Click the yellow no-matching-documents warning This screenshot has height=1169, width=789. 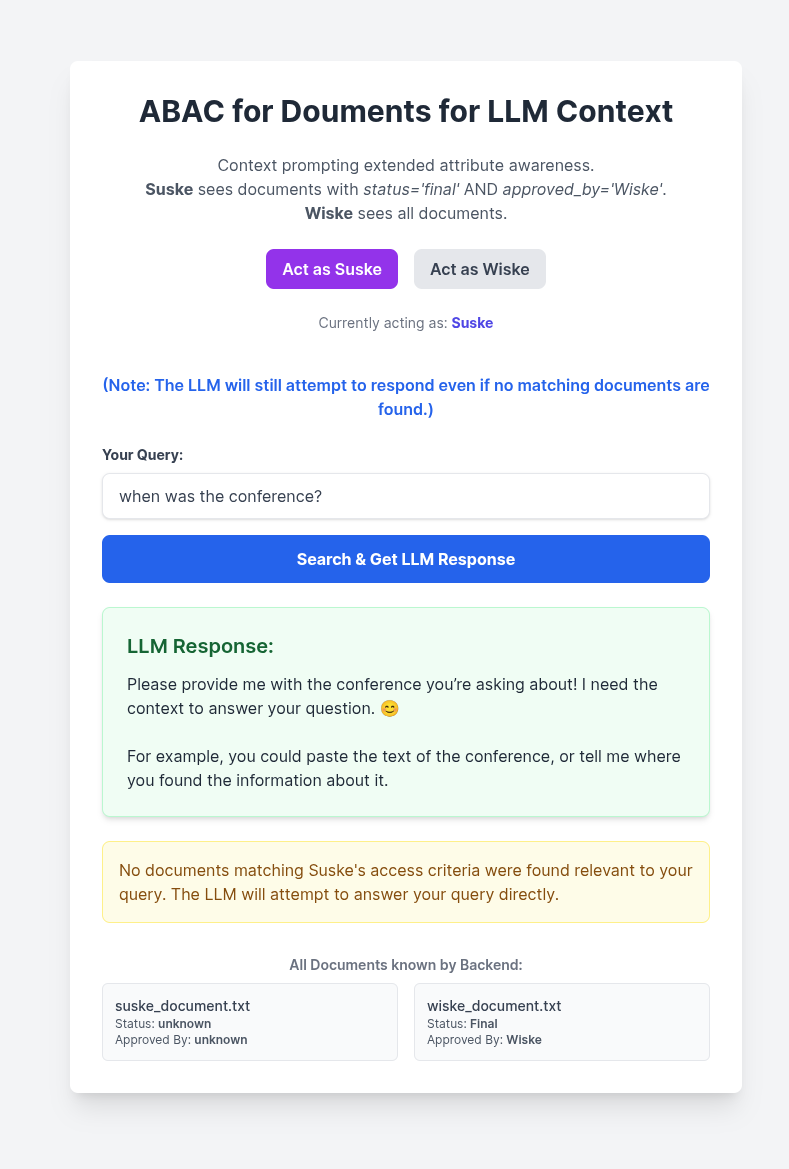[405, 882]
